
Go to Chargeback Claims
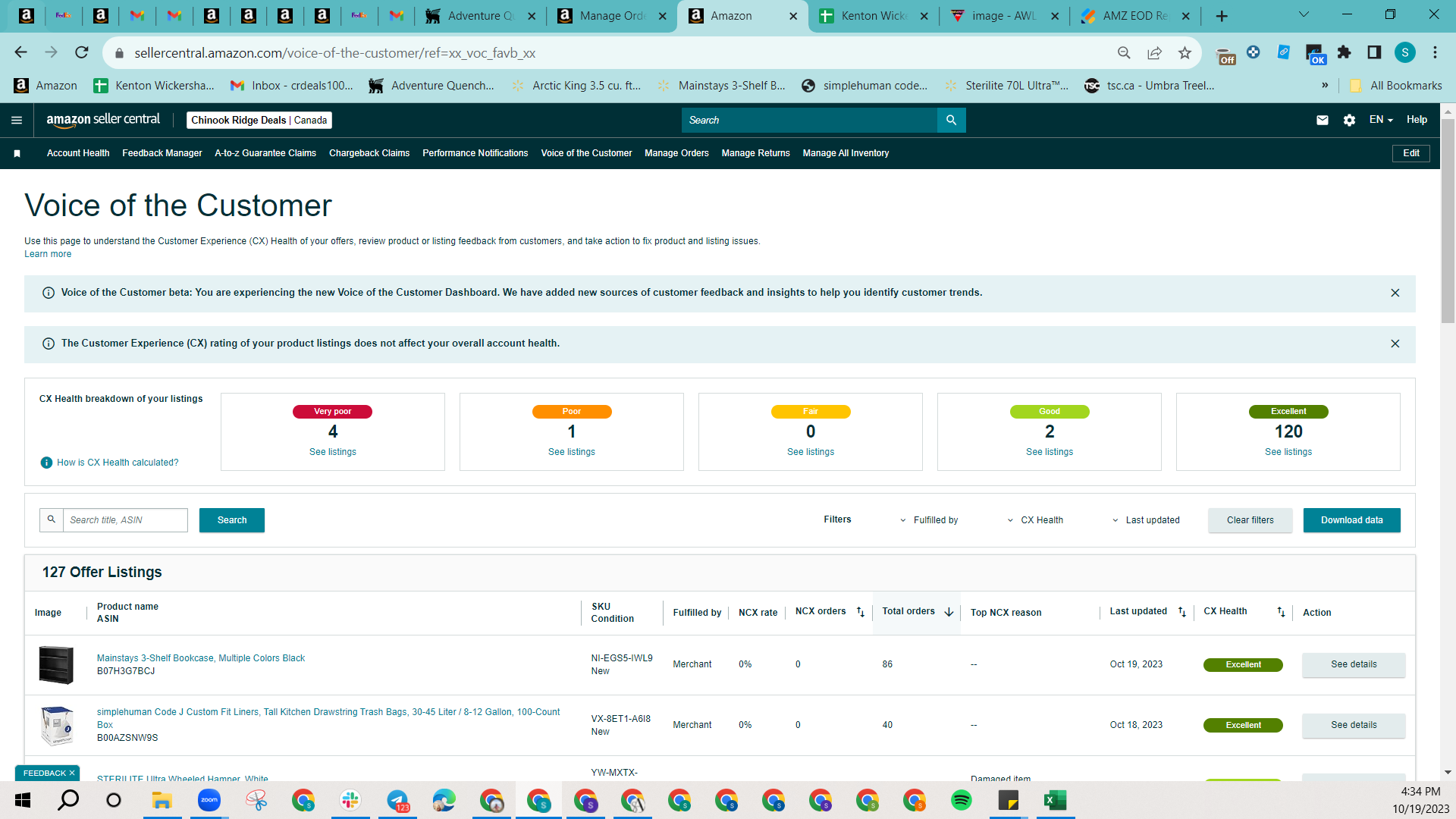[369, 153]
